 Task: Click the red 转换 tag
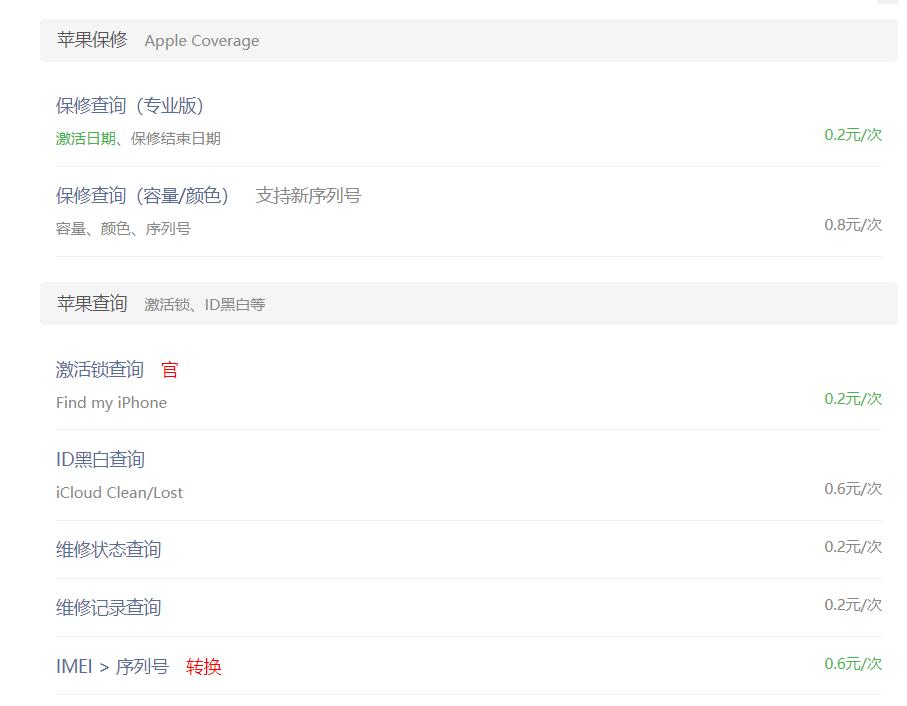pos(204,667)
